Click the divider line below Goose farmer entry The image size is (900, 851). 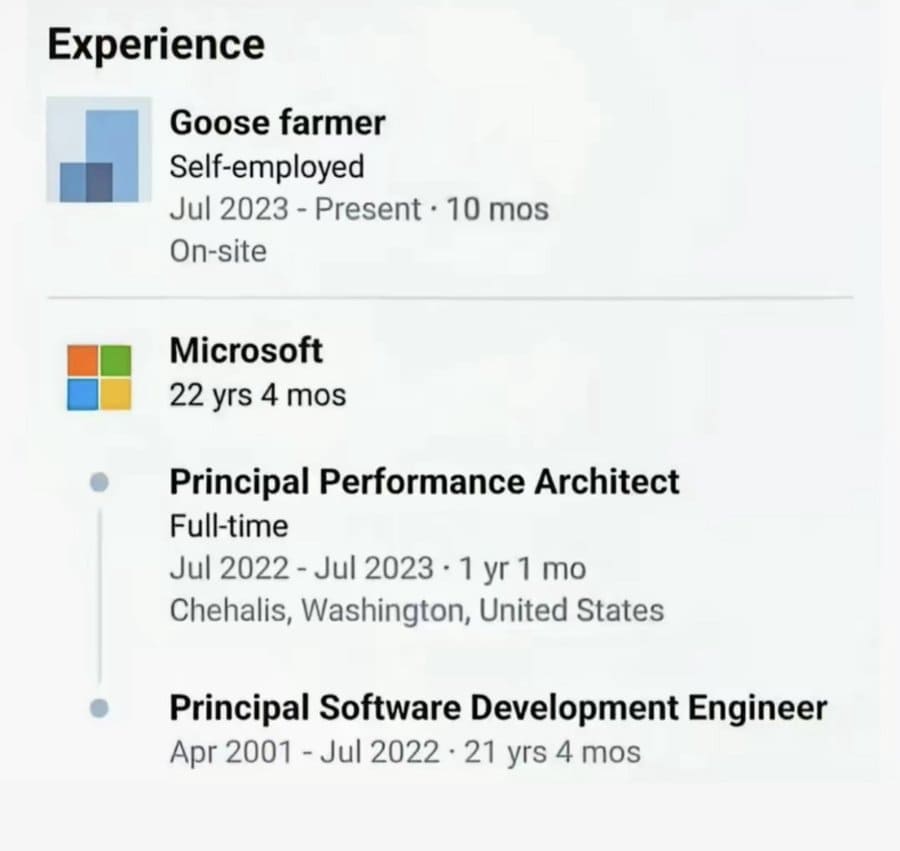[451, 298]
